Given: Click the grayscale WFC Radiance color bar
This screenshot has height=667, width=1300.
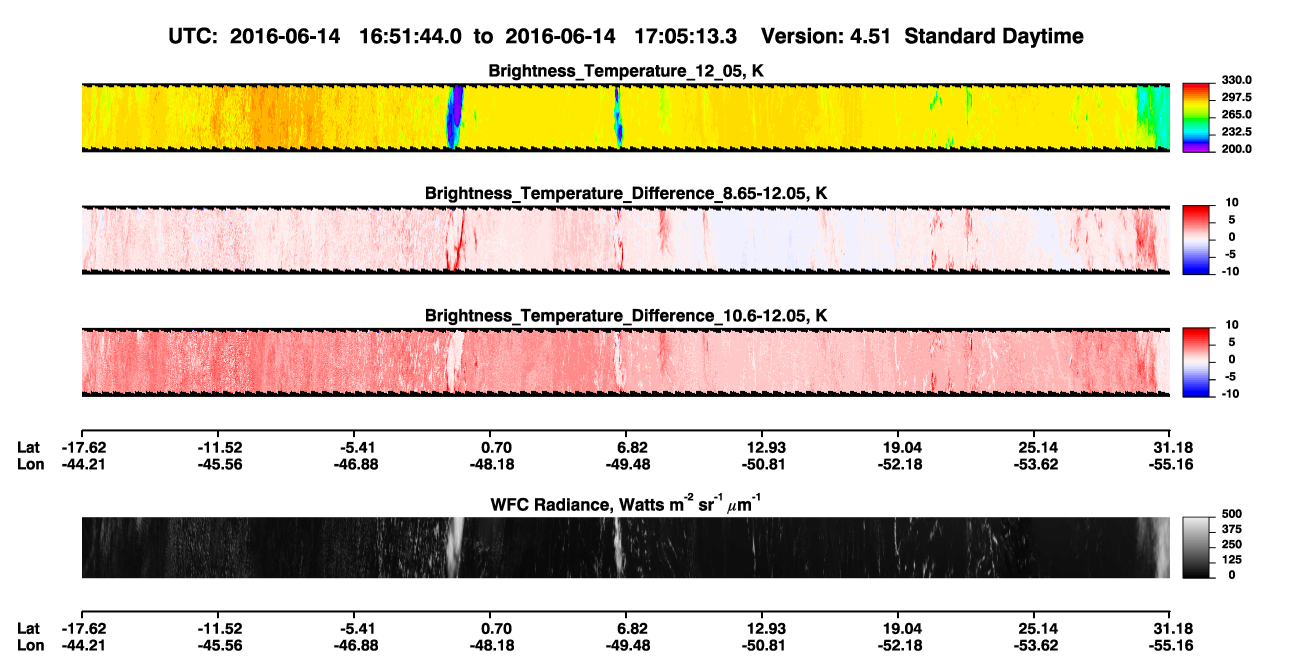Looking at the screenshot, I should 1196,547.
